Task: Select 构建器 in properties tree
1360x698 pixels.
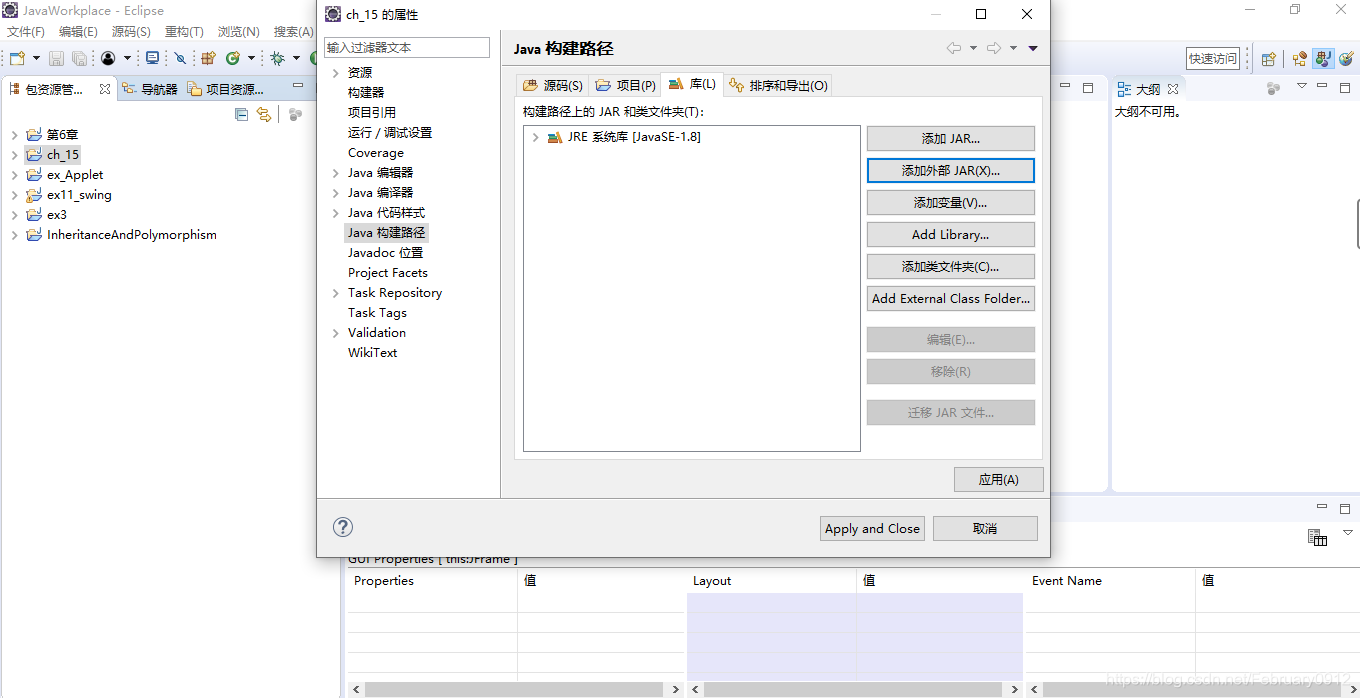Action: click(x=366, y=92)
